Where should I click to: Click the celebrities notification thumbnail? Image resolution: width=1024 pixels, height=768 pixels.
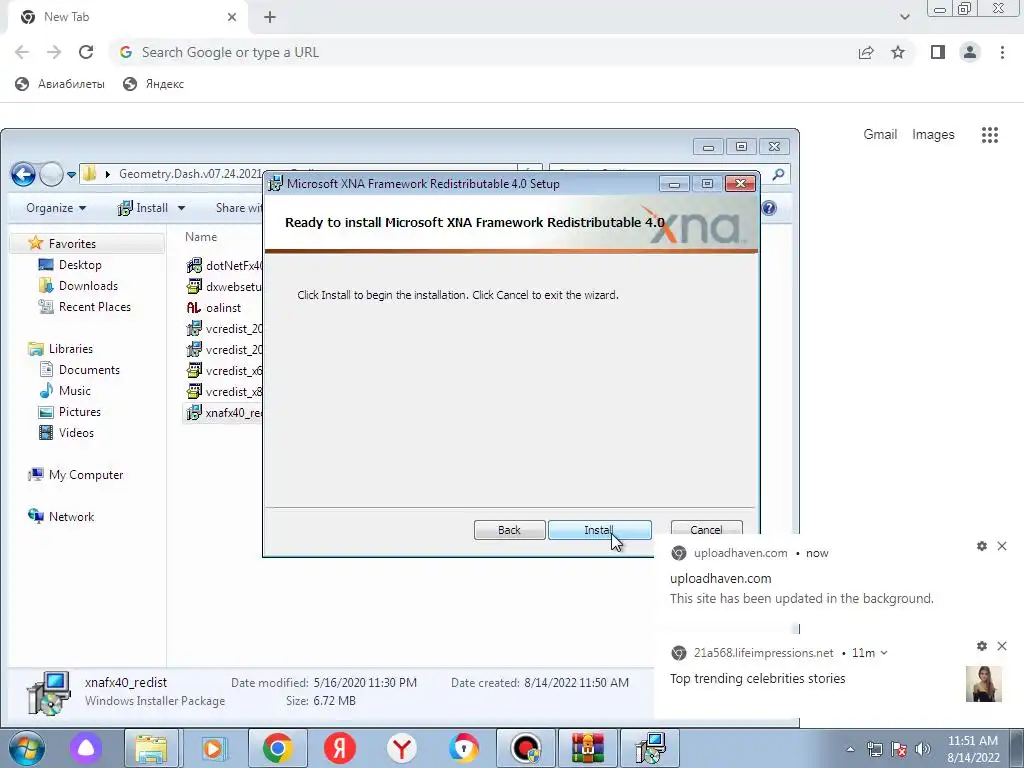(984, 684)
